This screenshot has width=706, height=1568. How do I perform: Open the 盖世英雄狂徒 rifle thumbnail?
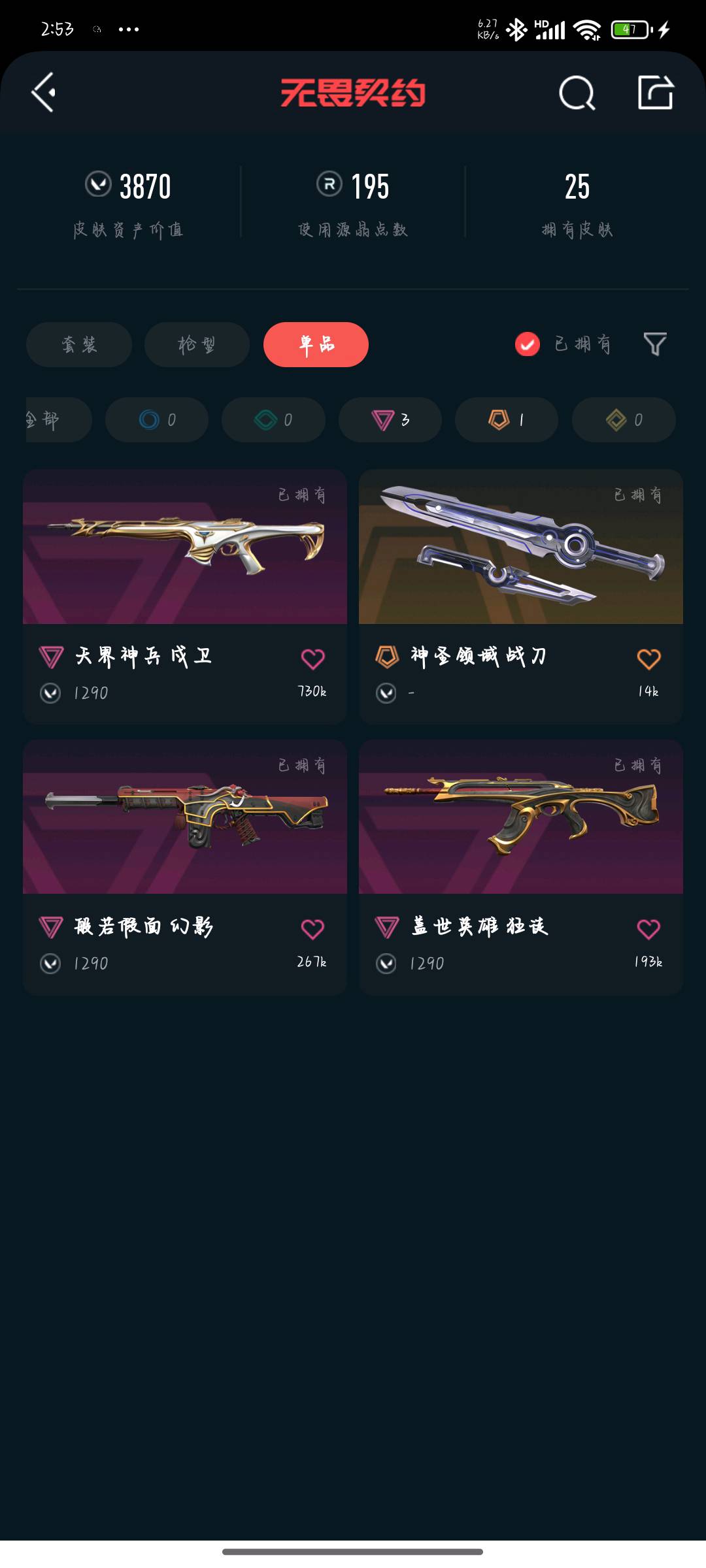521,817
